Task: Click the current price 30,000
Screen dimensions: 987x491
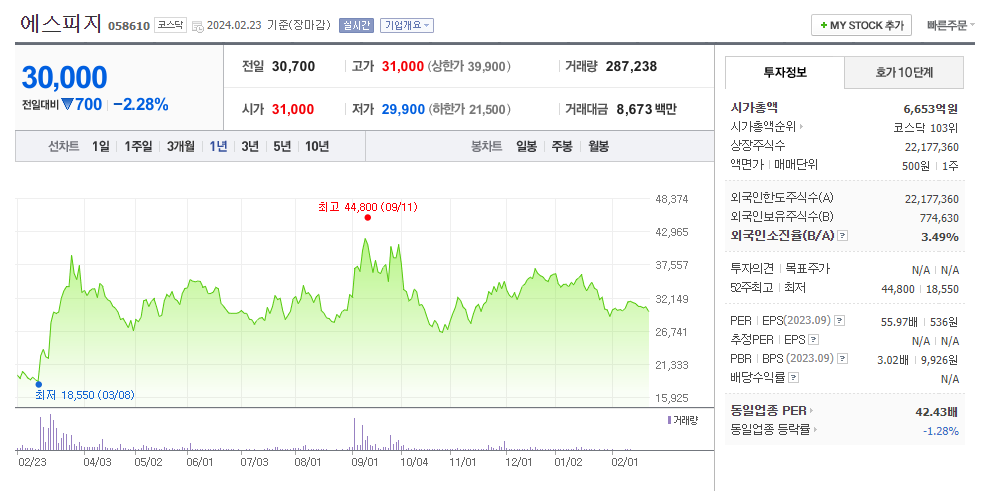Action: tap(64, 77)
